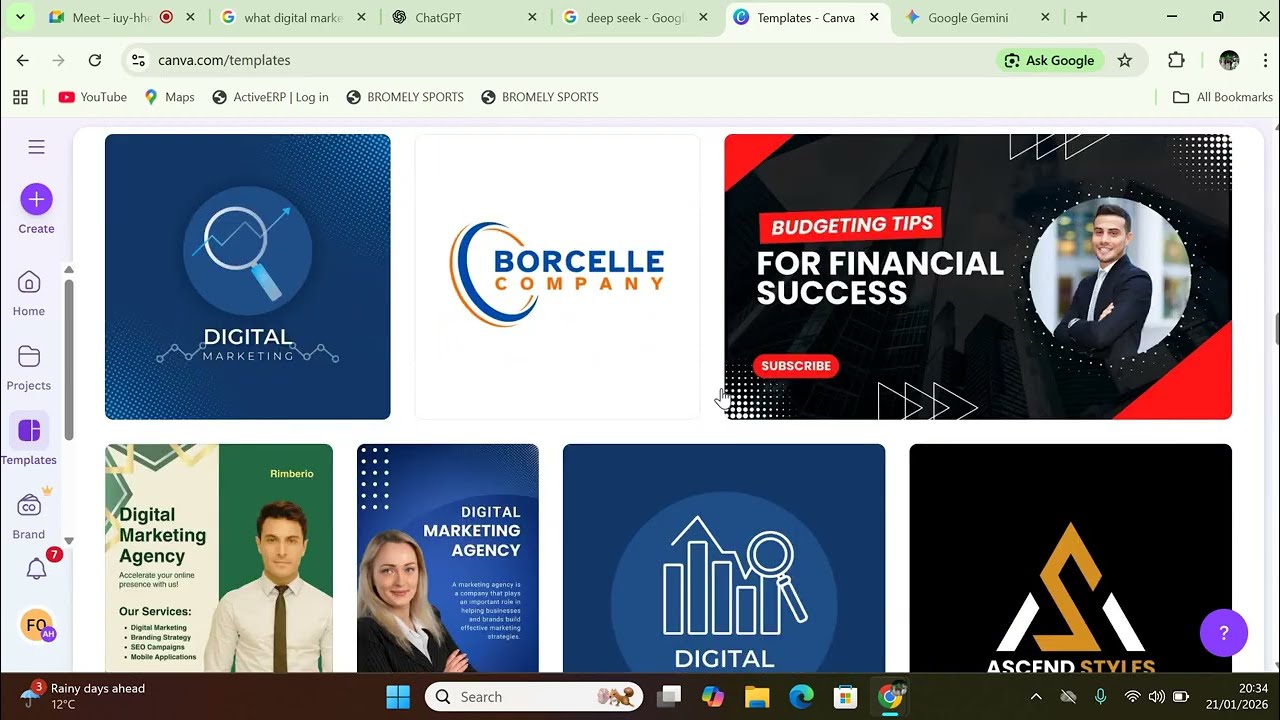1280x720 pixels.
Task: Open the notifications bell
Action: [x=37, y=570]
